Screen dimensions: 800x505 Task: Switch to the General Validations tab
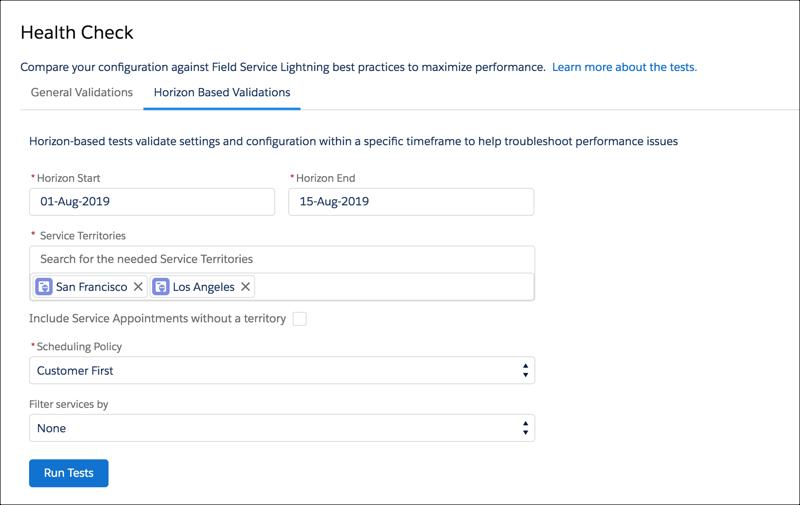click(x=82, y=92)
